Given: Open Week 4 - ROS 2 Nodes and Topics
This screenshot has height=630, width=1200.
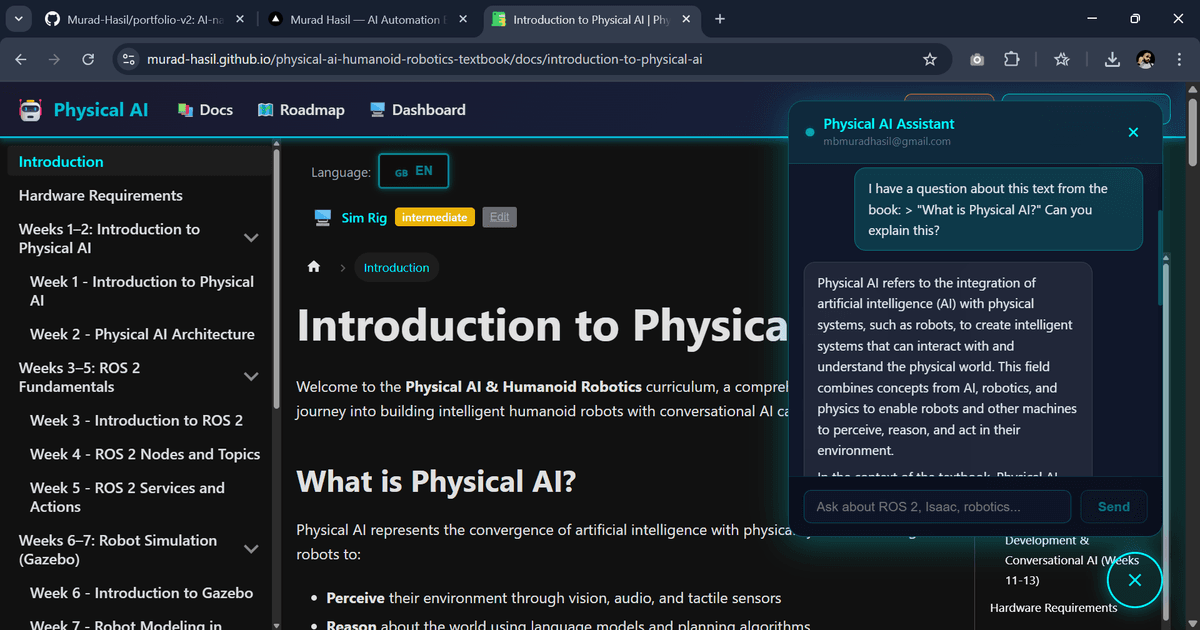Looking at the screenshot, I should tap(145, 454).
